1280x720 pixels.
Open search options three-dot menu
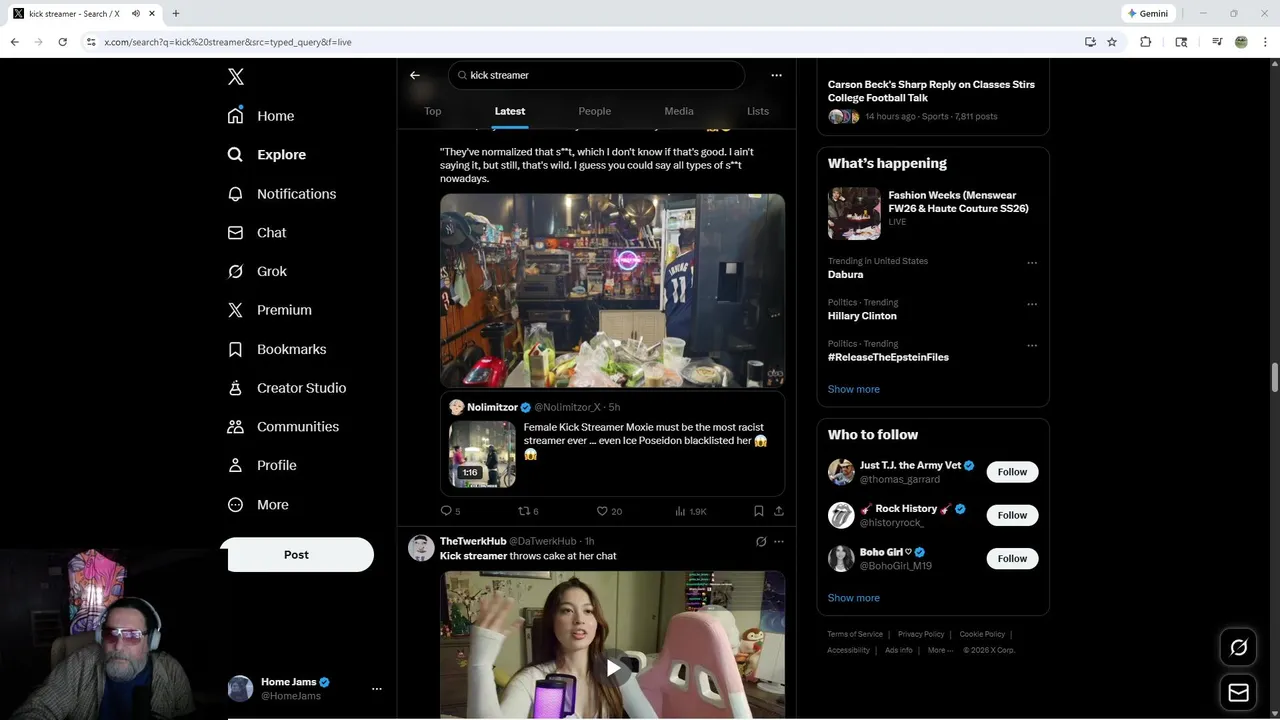[776, 75]
